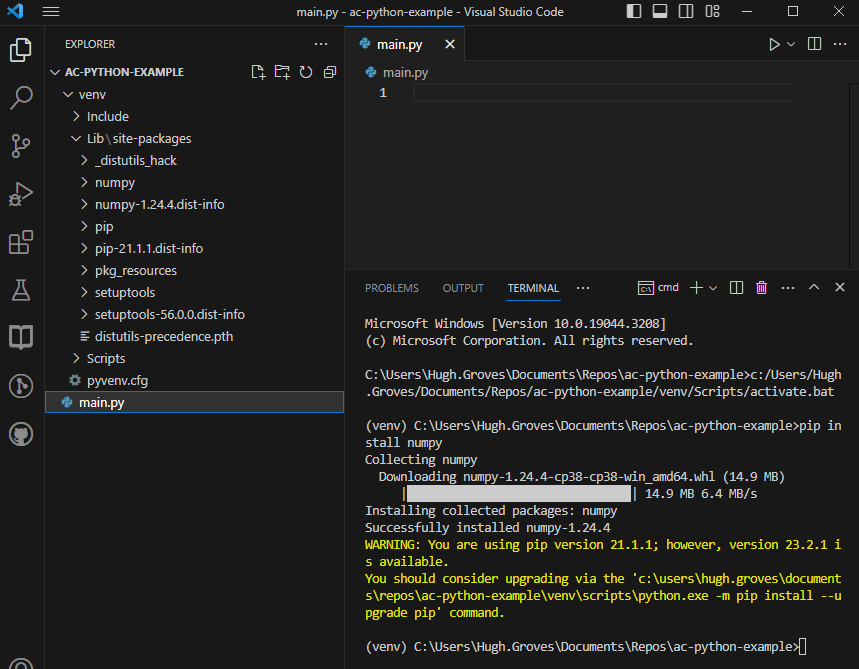Open the Extensions view

(21, 242)
